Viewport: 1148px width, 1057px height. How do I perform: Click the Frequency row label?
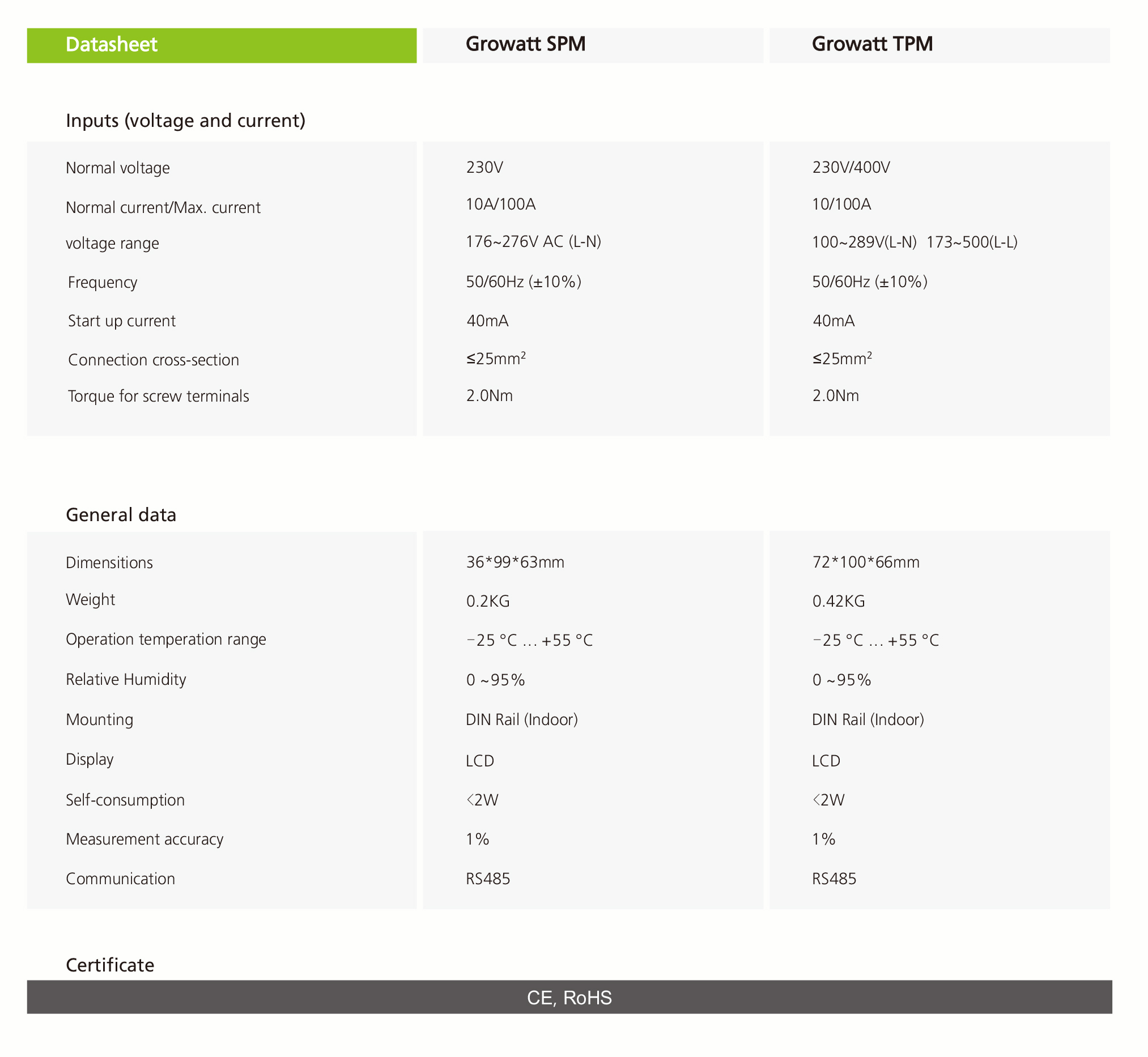[103, 283]
